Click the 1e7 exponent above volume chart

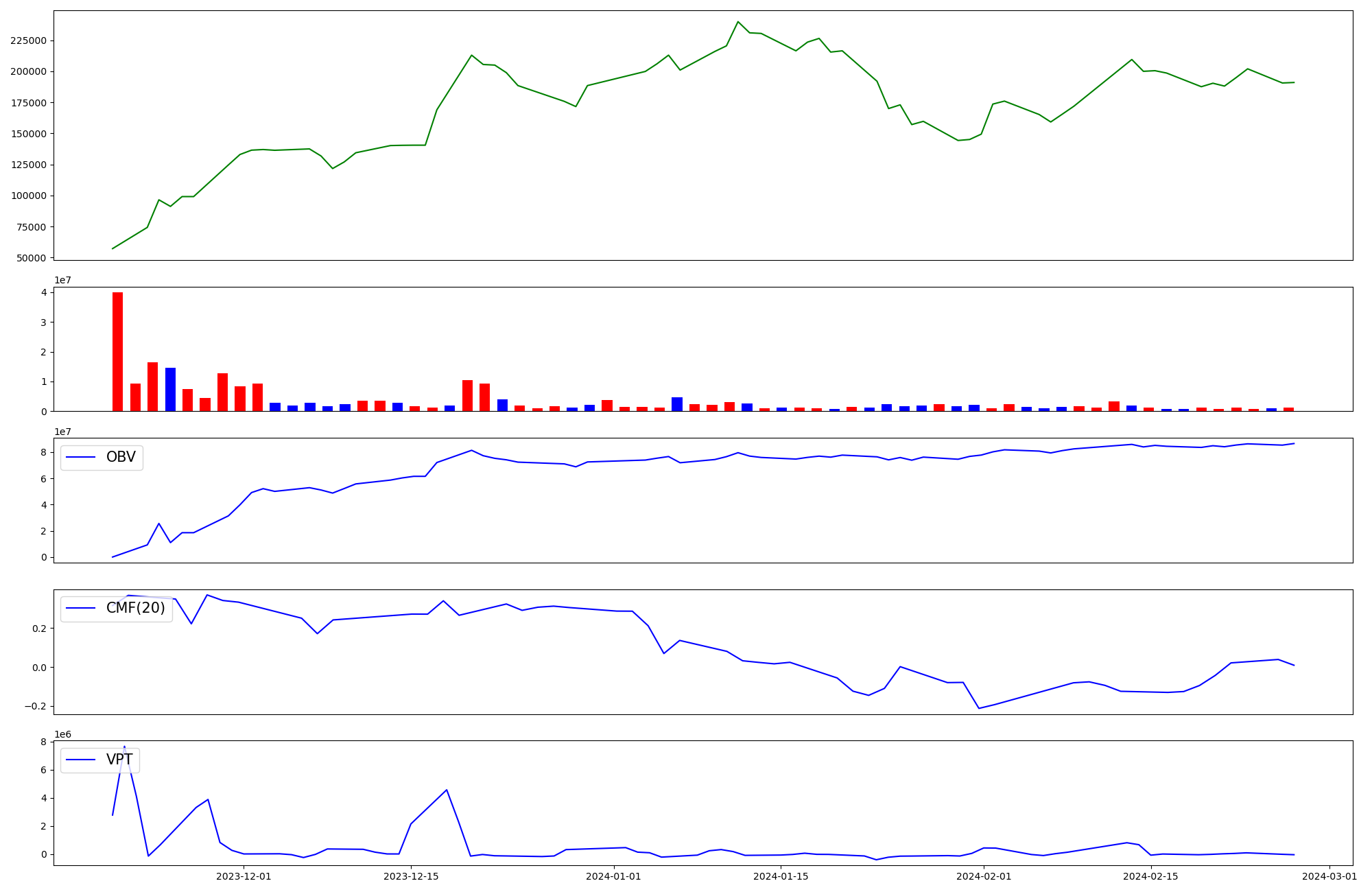(x=62, y=280)
